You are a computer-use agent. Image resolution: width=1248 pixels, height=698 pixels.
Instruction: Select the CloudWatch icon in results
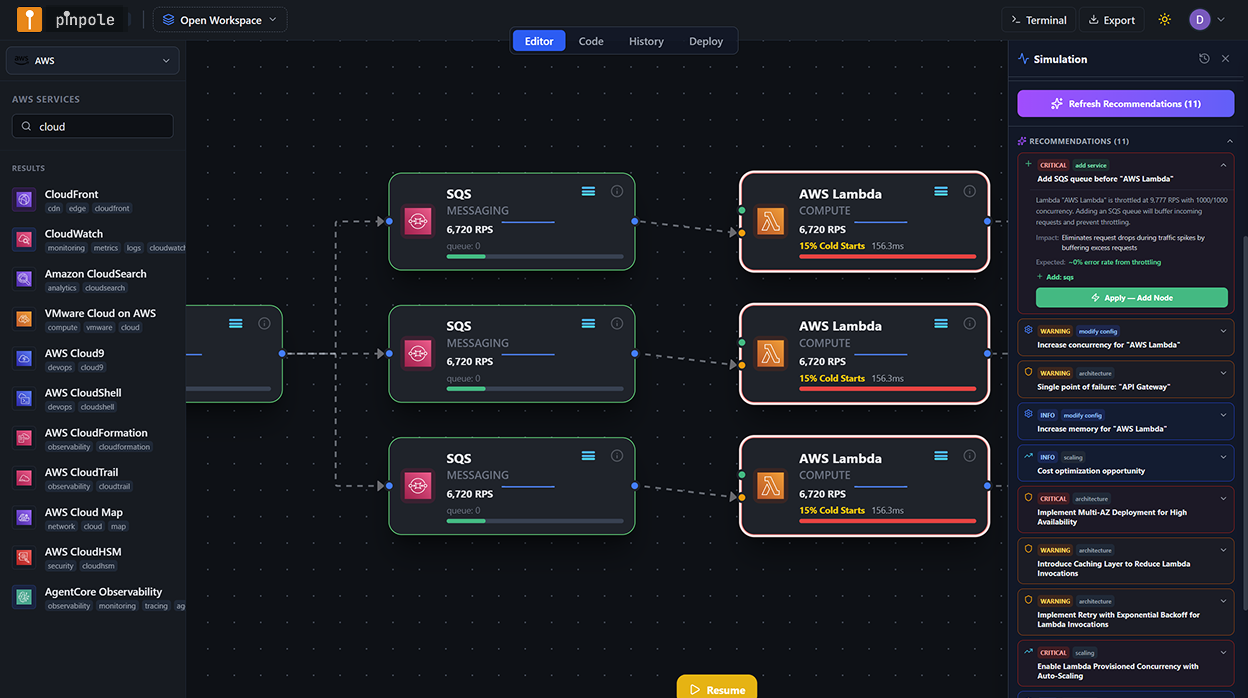tap(24, 240)
